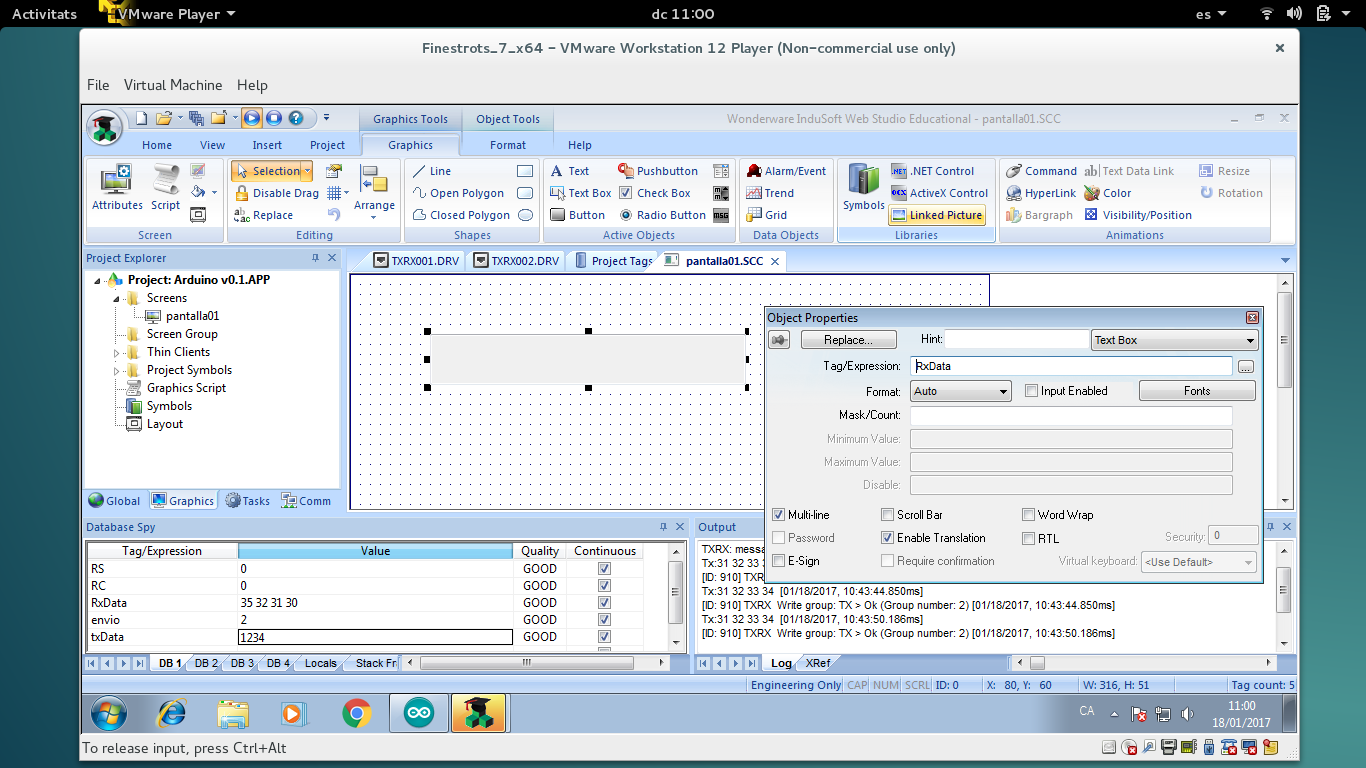The image size is (1366, 768).
Task: Expand the Thin Clients tree node
Action: point(117,352)
